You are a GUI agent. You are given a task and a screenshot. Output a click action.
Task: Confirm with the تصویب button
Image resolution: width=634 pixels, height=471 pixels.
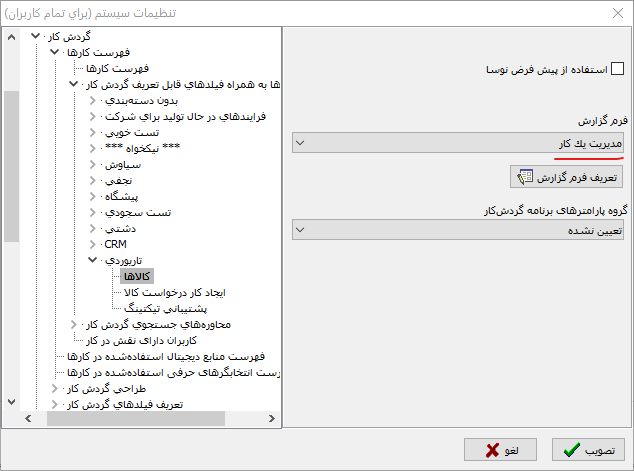tap(588, 449)
